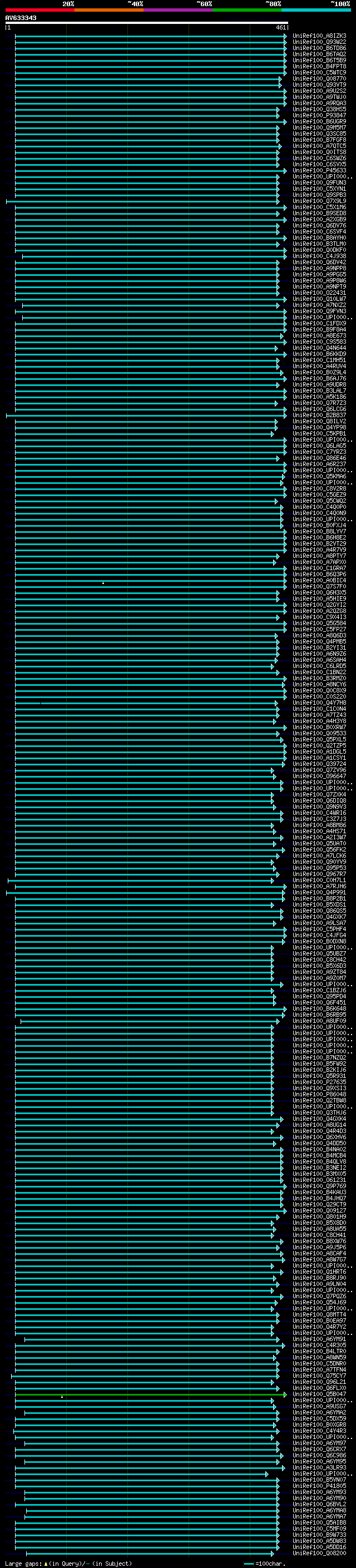
Task: Select hit label UniRef100_Q09127
Action: (x=319, y=1210)
